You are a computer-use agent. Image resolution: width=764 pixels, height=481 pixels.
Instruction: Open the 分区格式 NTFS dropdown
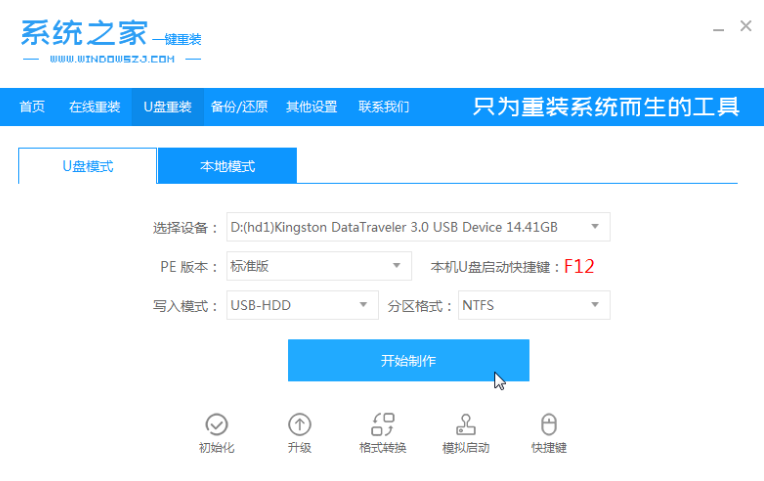[x=534, y=305]
